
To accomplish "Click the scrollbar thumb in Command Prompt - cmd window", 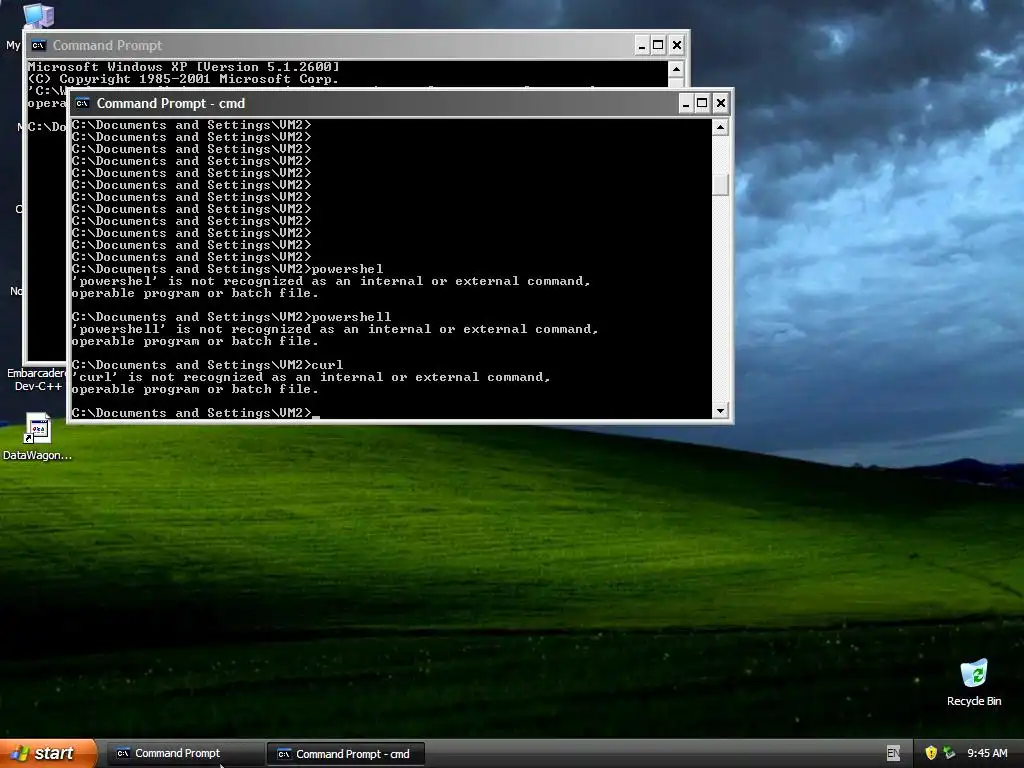I will coord(720,185).
